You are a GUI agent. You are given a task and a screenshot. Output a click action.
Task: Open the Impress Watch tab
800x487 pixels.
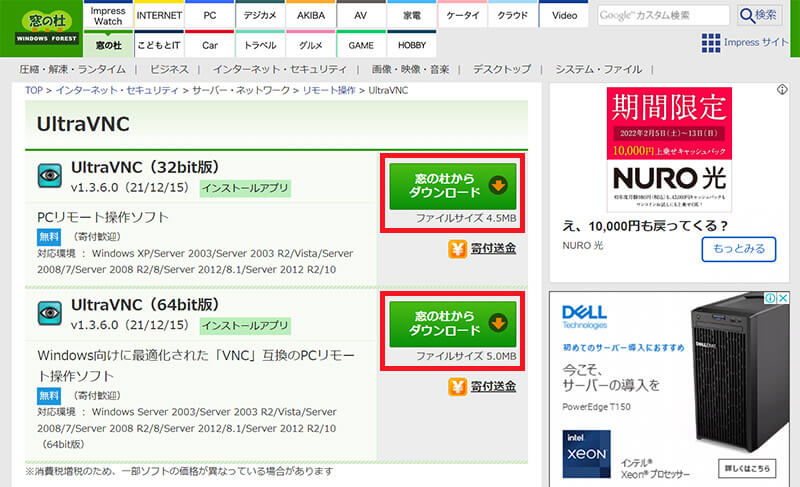coord(108,15)
